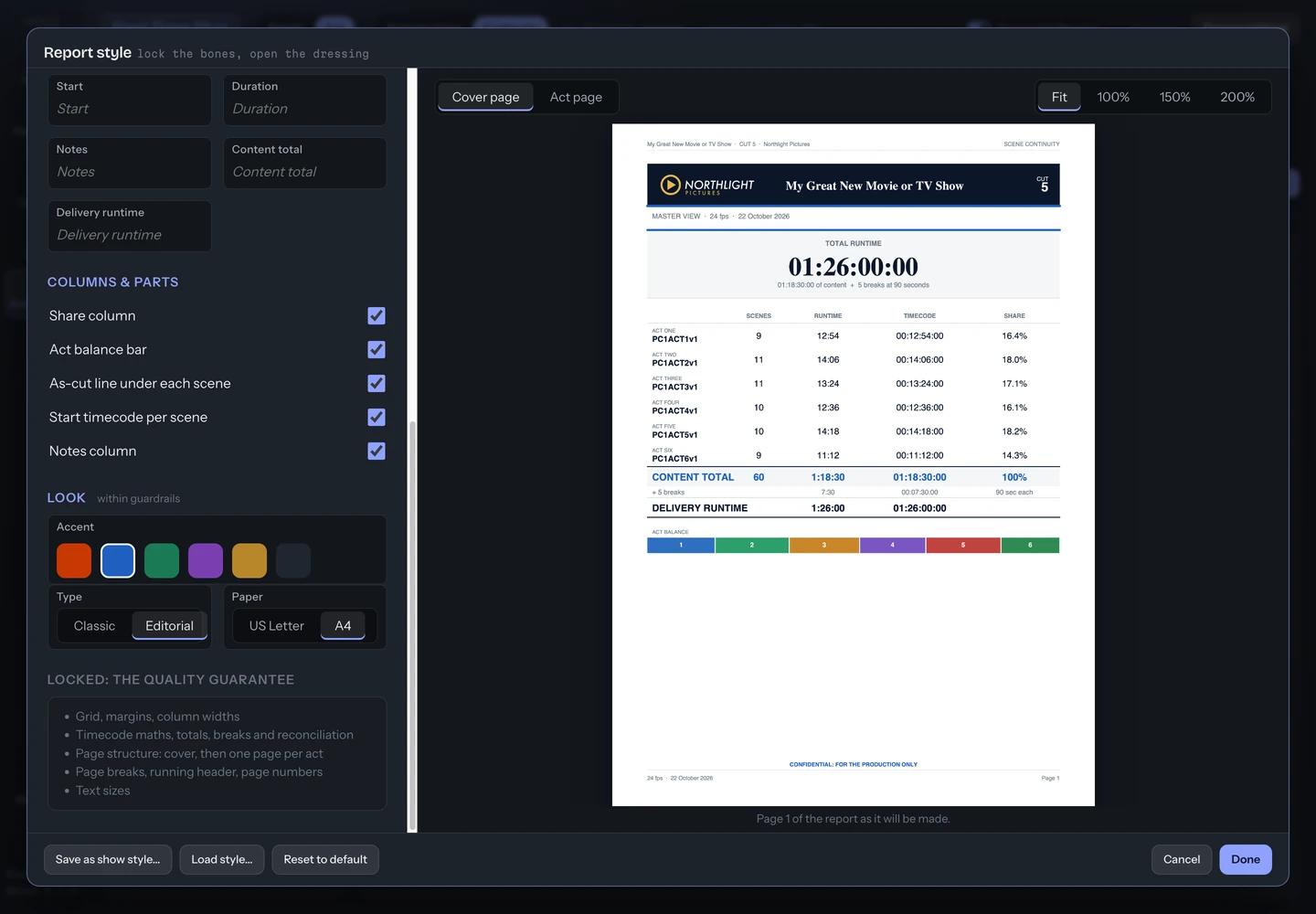Click the 16.4% share value
The width and height of the screenshot is (1316, 914).
[x=1014, y=336]
